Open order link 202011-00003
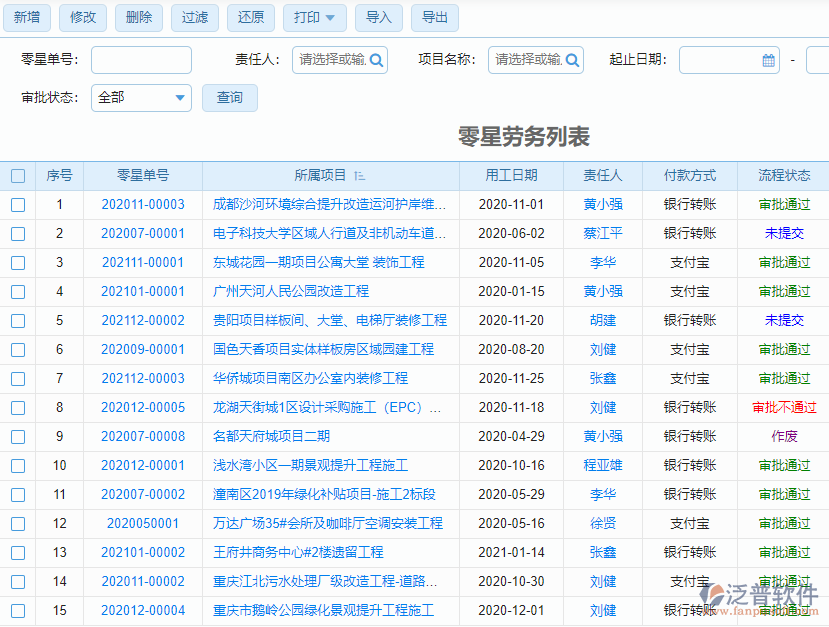 143,205
